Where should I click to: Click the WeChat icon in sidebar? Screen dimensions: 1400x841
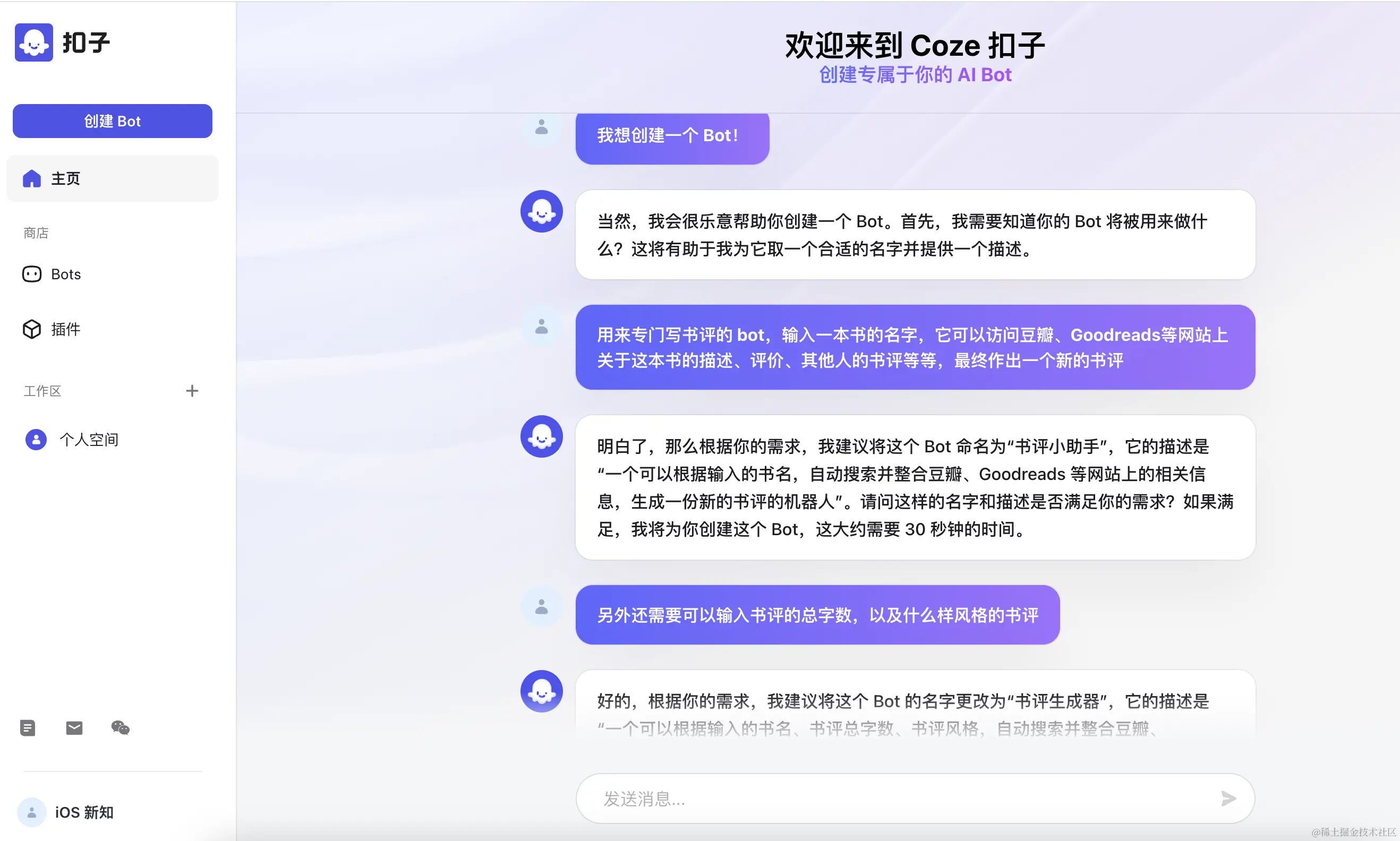pos(120,728)
